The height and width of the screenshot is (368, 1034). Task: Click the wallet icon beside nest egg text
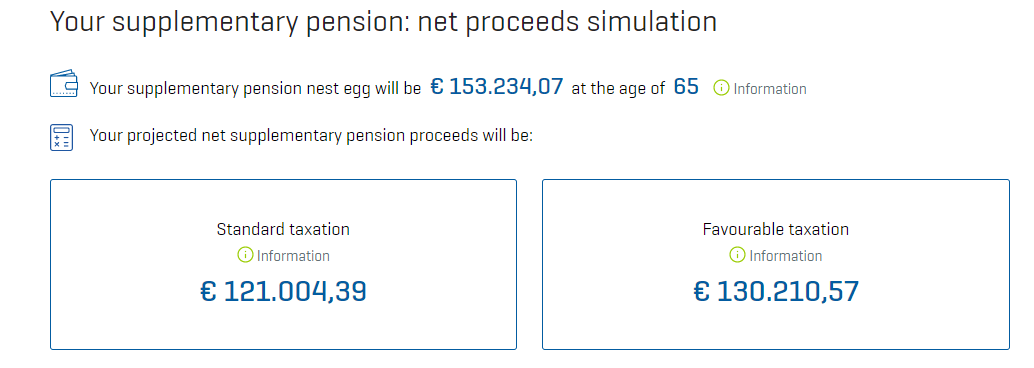pos(64,85)
